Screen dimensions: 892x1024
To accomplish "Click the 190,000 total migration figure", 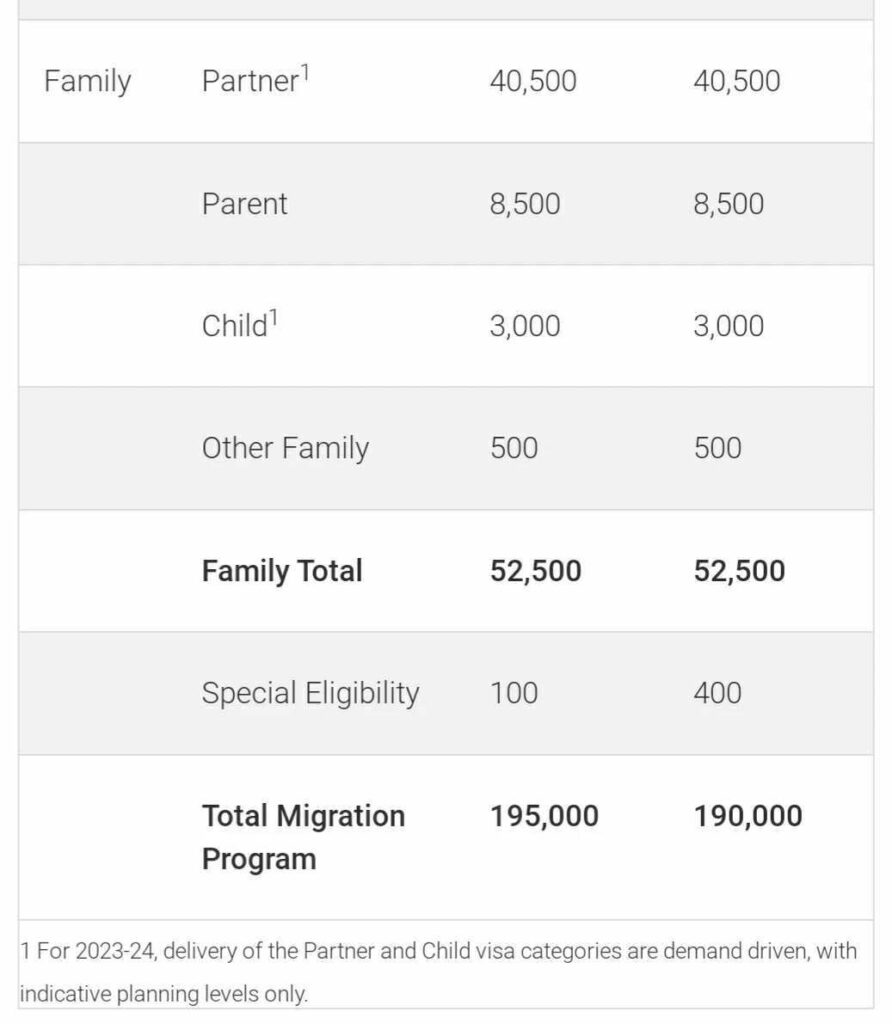I will (748, 816).
